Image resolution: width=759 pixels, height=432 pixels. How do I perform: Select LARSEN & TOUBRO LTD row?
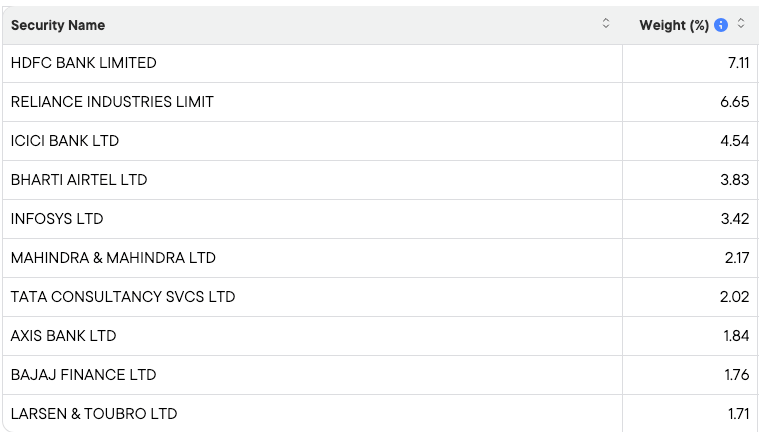pyautogui.click(x=94, y=414)
